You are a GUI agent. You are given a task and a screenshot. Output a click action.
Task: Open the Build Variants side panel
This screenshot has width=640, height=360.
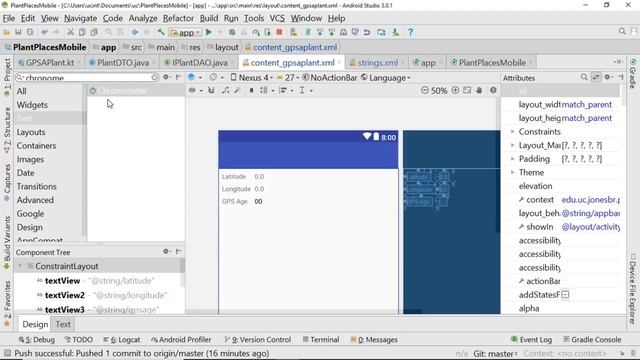(7, 243)
